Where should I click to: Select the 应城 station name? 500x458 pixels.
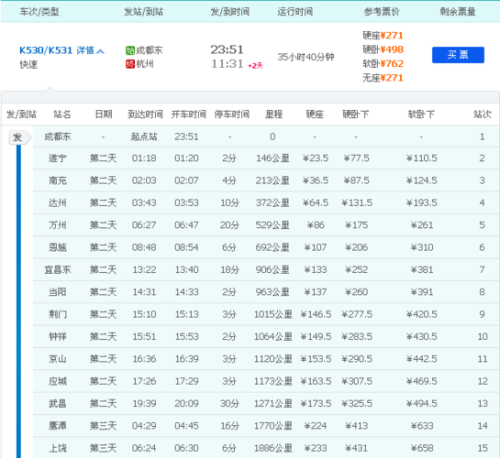coord(58,381)
